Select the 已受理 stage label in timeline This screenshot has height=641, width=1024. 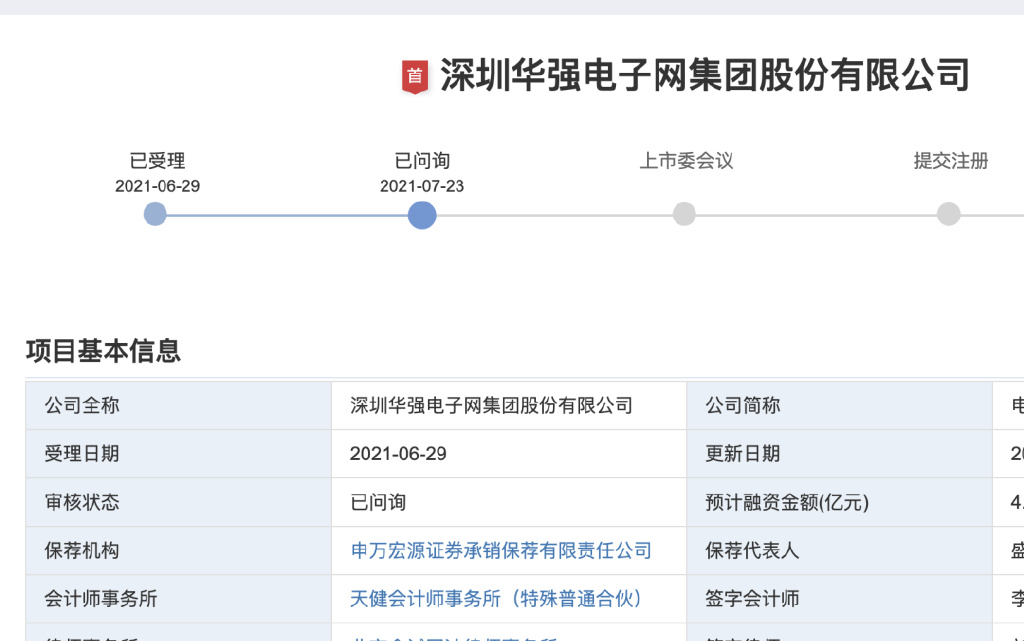pyautogui.click(x=157, y=161)
